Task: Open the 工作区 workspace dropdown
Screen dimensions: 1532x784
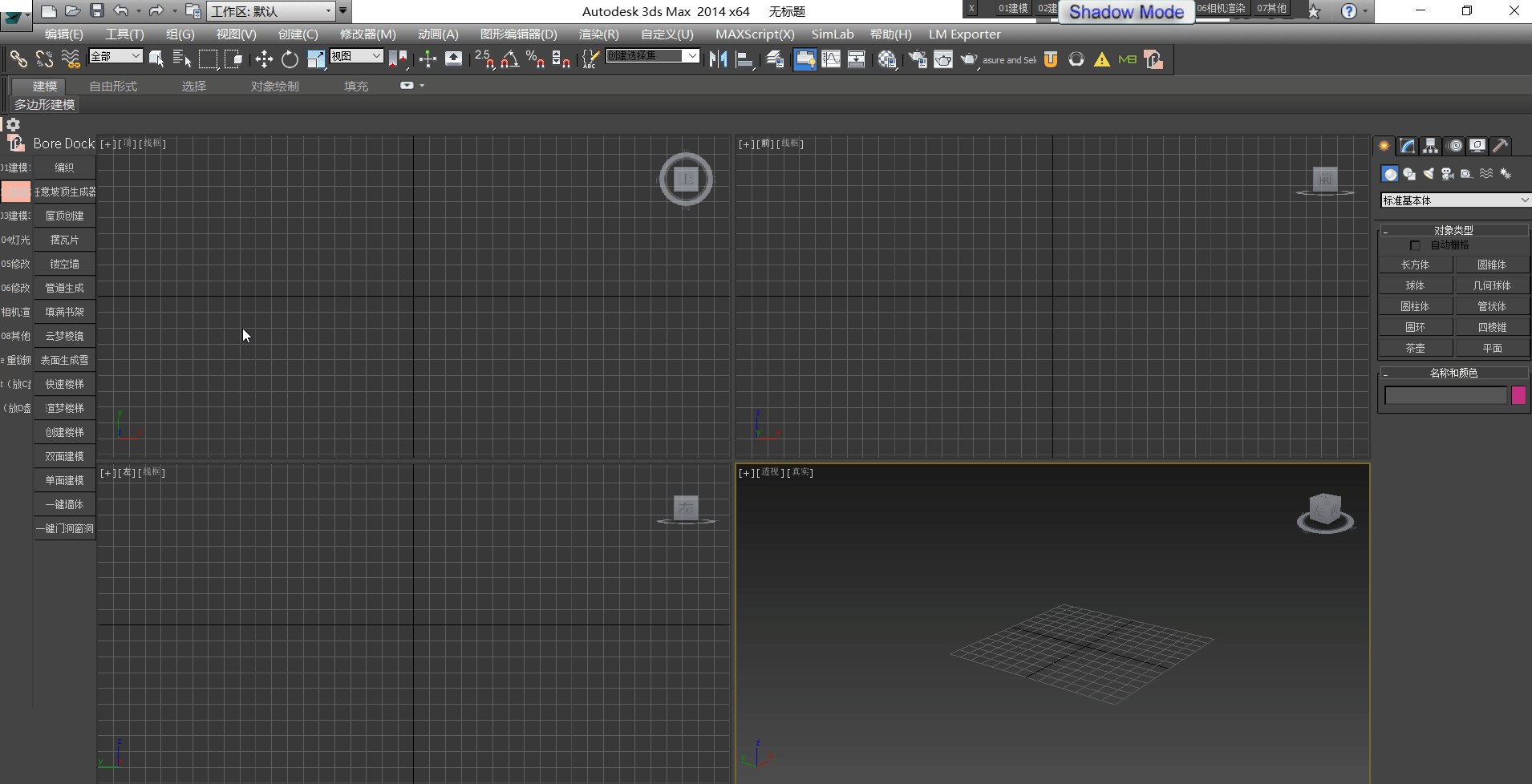Action: (273, 11)
